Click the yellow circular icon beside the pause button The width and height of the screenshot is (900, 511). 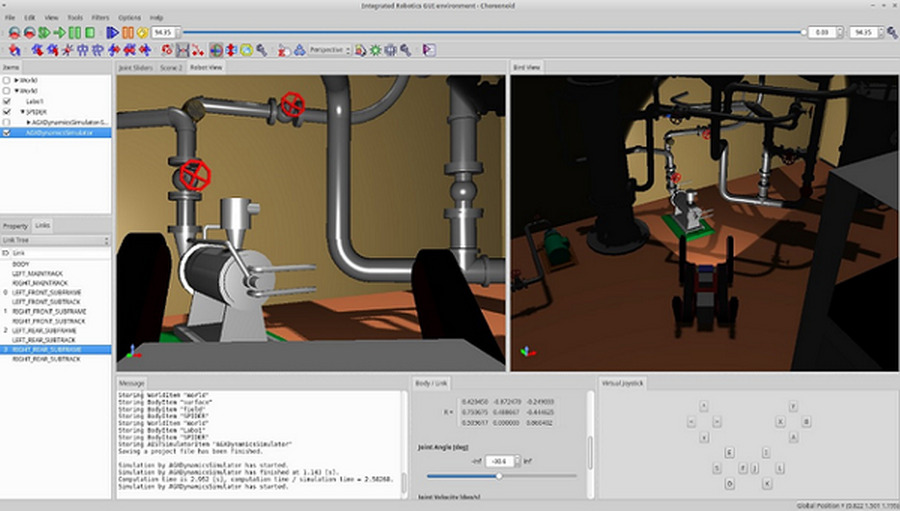click(142, 33)
